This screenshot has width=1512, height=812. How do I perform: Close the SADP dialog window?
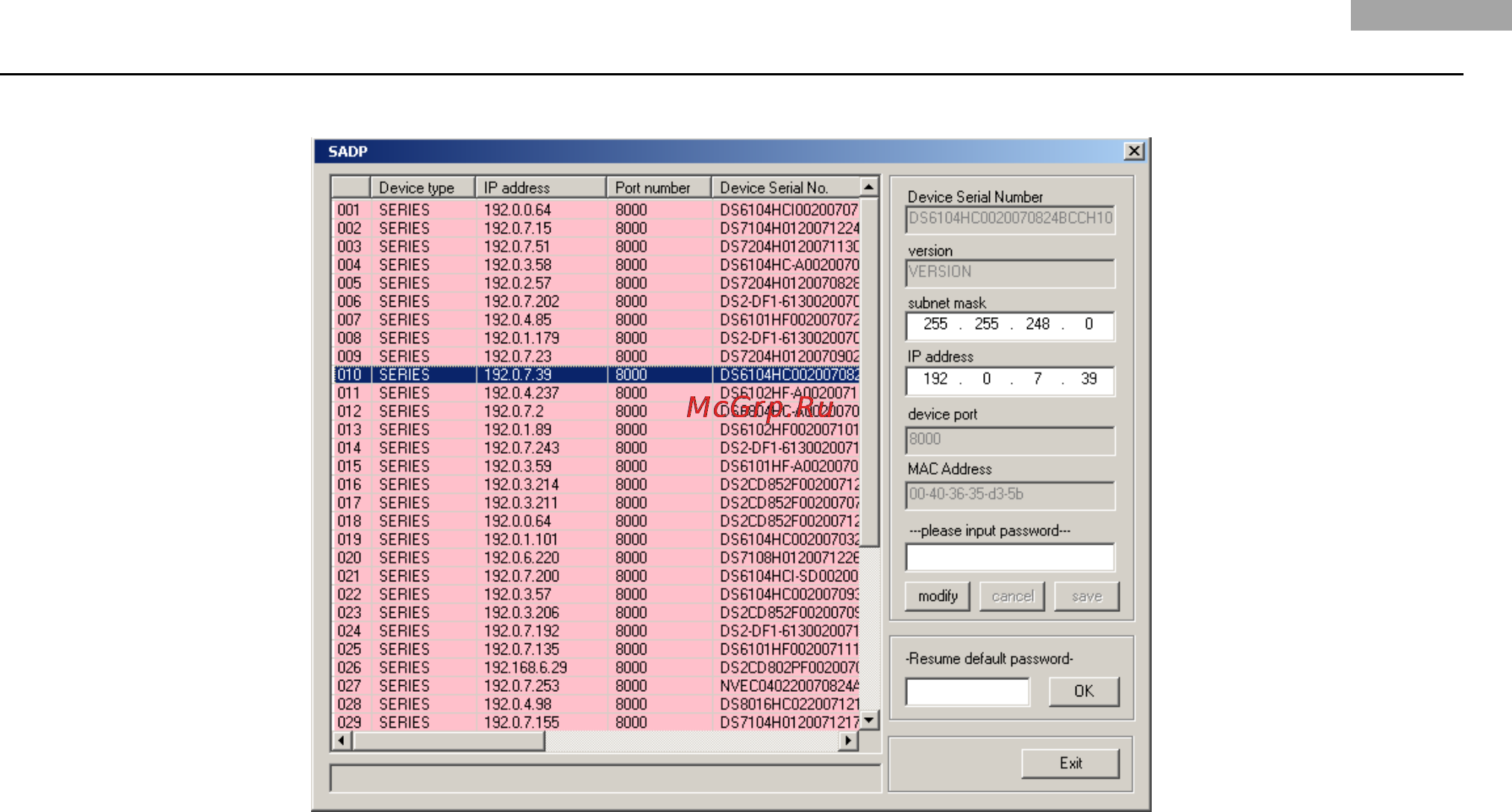pos(1134,151)
